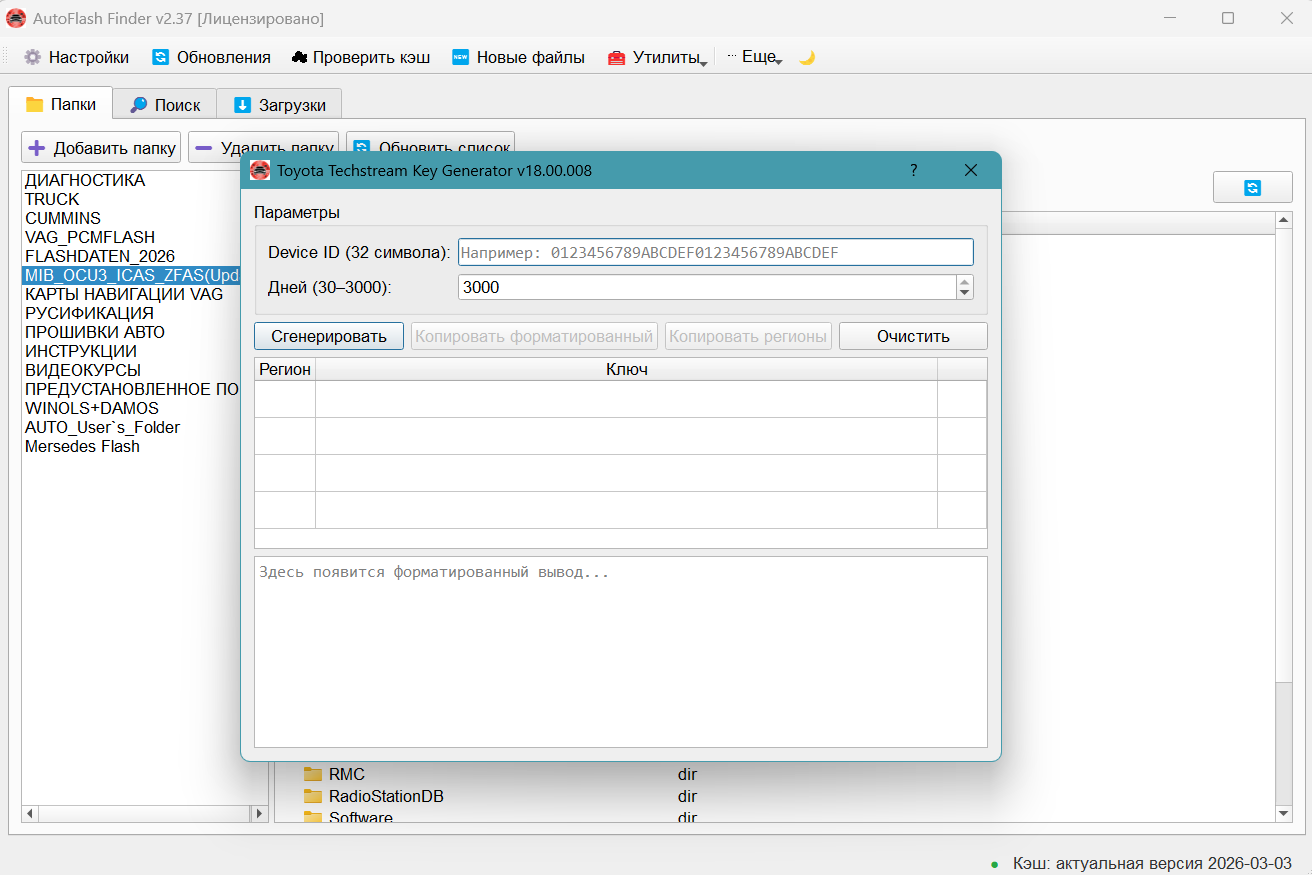Screen dimensions: 1312x875
Task: Switch to the Загрузки tab
Action: pos(280,104)
